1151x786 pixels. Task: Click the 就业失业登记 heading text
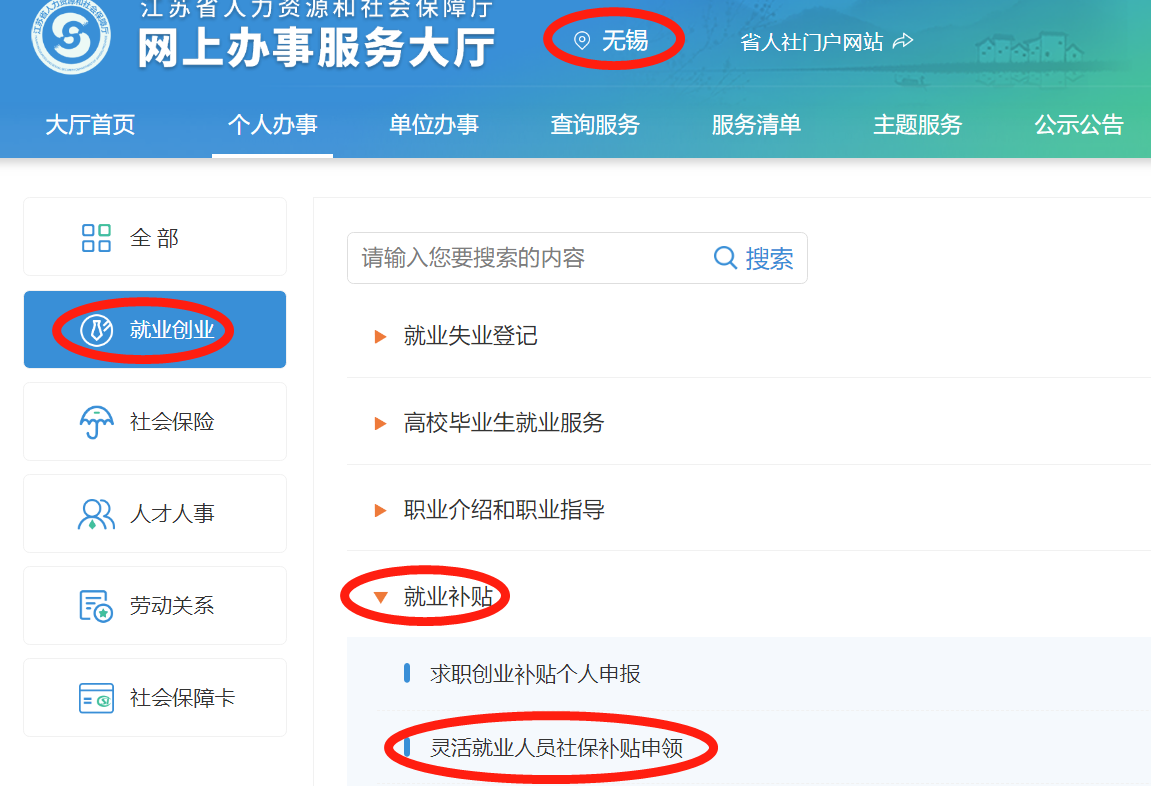[x=471, y=336]
